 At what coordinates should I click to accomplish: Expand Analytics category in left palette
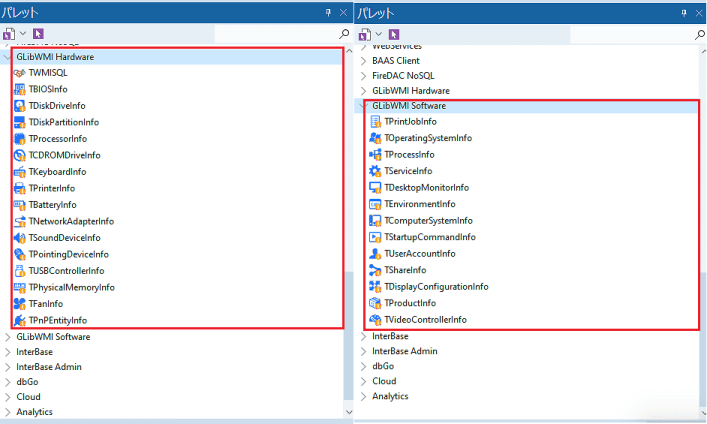tap(7, 412)
